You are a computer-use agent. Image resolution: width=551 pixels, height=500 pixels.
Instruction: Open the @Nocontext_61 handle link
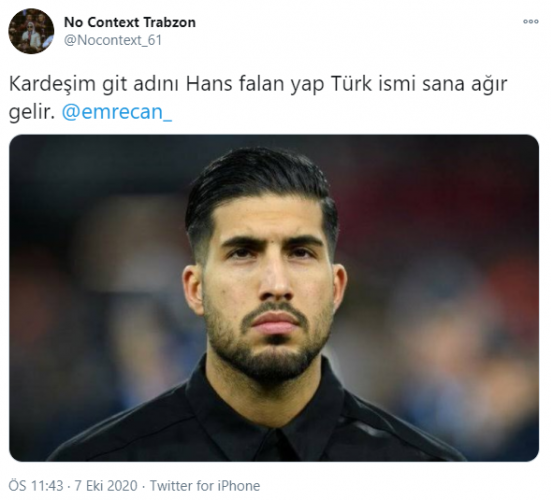(x=113, y=40)
